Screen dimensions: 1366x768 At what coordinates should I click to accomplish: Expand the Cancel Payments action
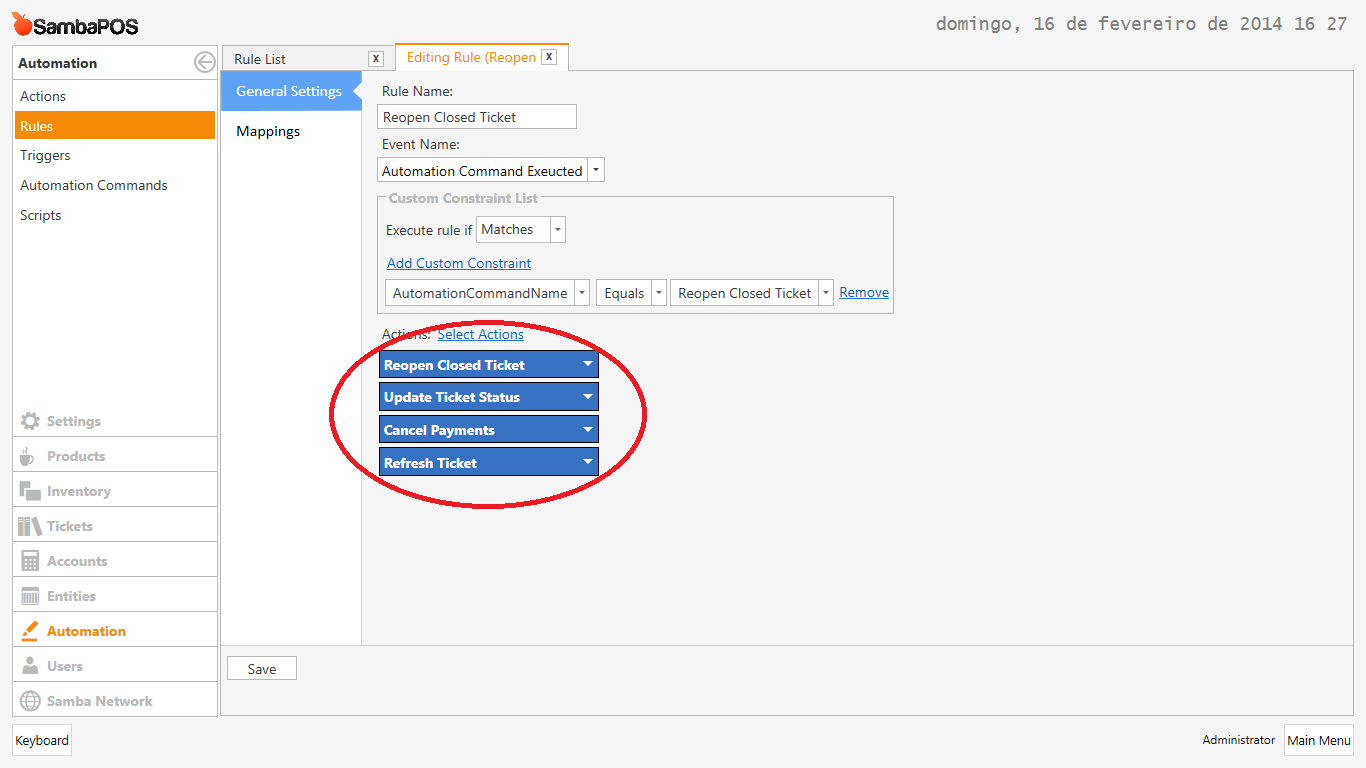pos(588,429)
